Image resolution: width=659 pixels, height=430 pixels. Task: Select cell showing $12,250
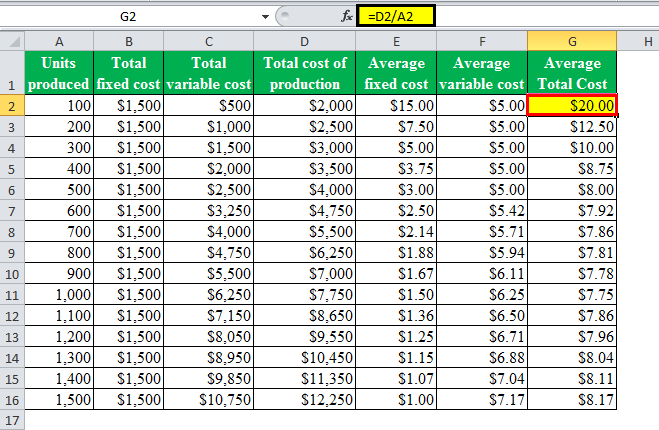click(305, 399)
